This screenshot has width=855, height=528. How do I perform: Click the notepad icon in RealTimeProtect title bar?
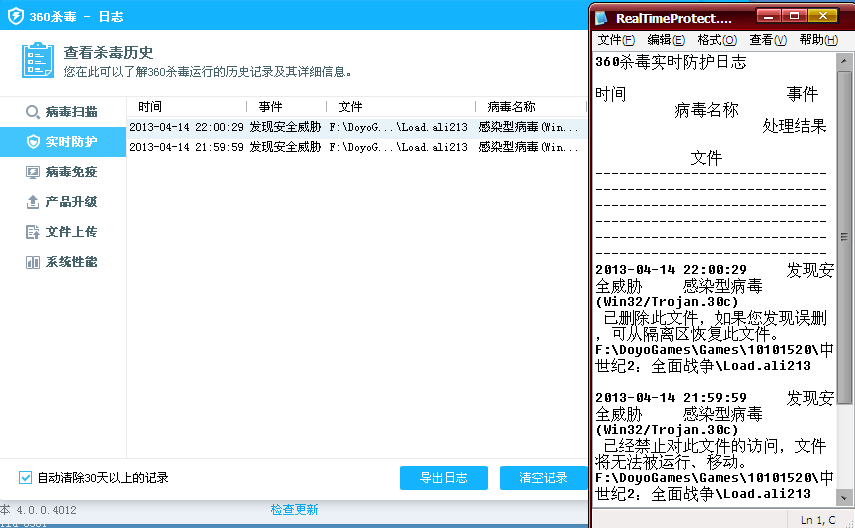601,18
